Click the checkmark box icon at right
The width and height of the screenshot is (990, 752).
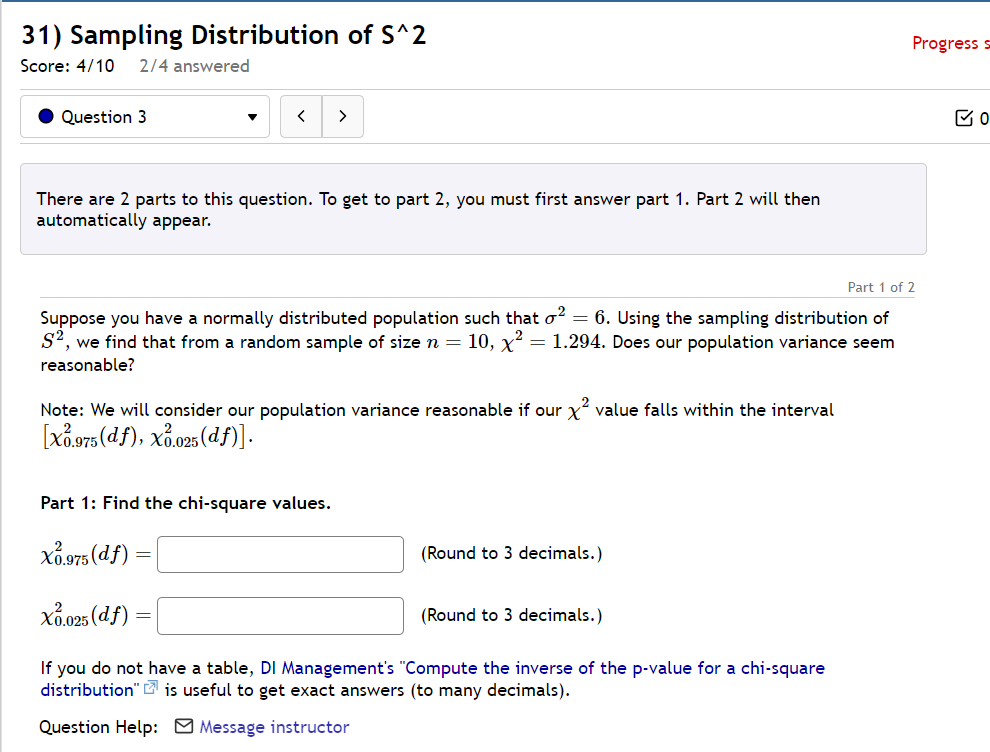point(964,118)
